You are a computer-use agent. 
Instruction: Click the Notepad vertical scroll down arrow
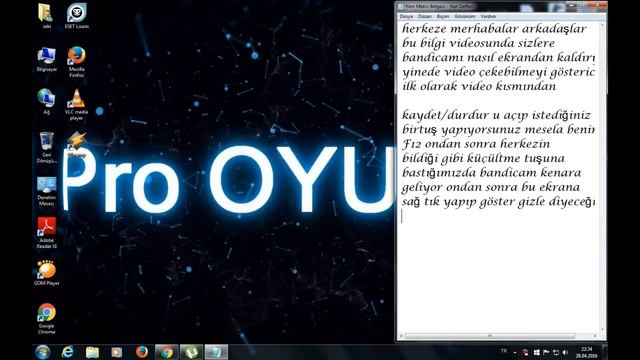point(602,330)
